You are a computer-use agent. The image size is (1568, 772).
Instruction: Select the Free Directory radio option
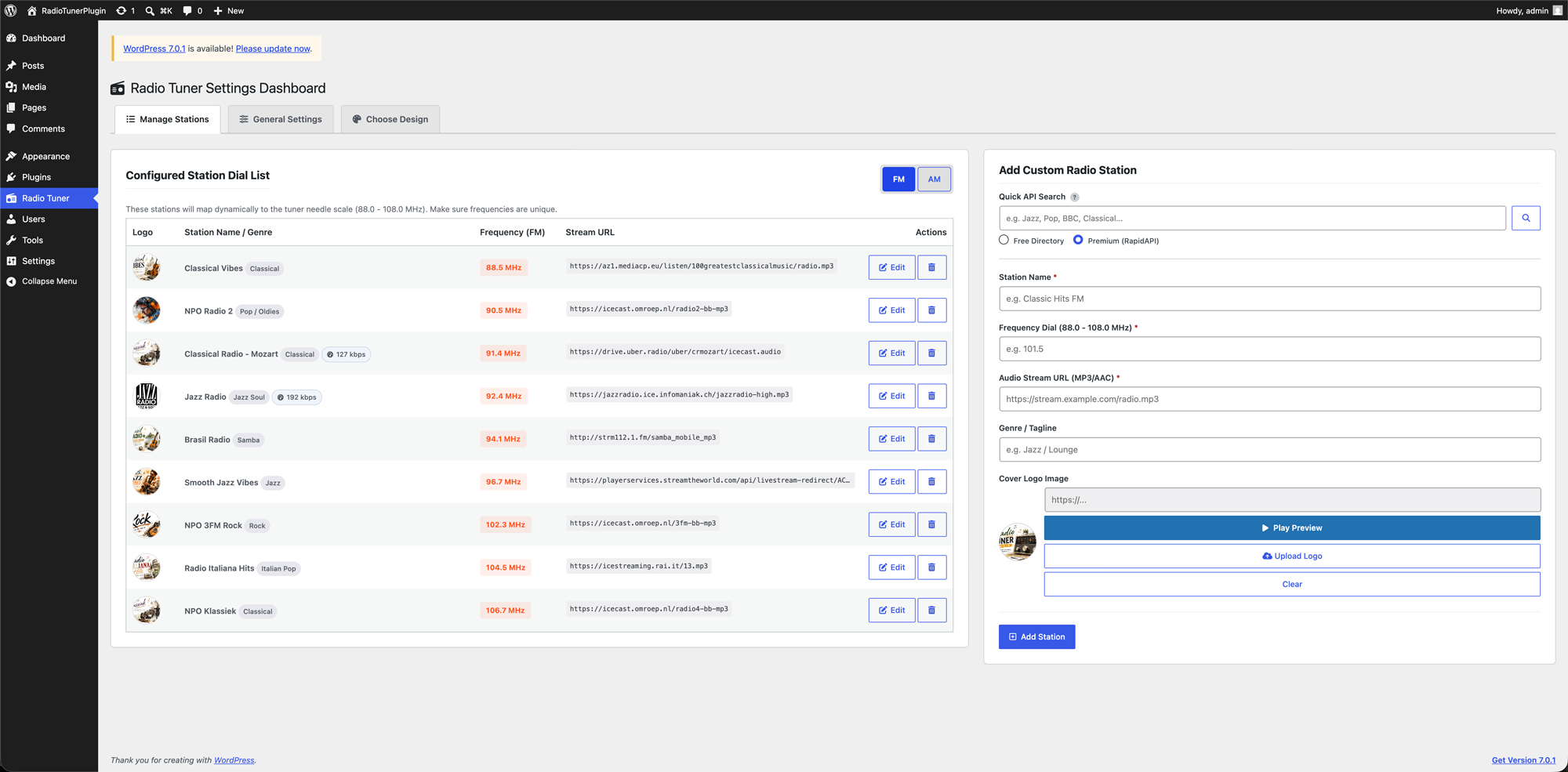(1004, 240)
